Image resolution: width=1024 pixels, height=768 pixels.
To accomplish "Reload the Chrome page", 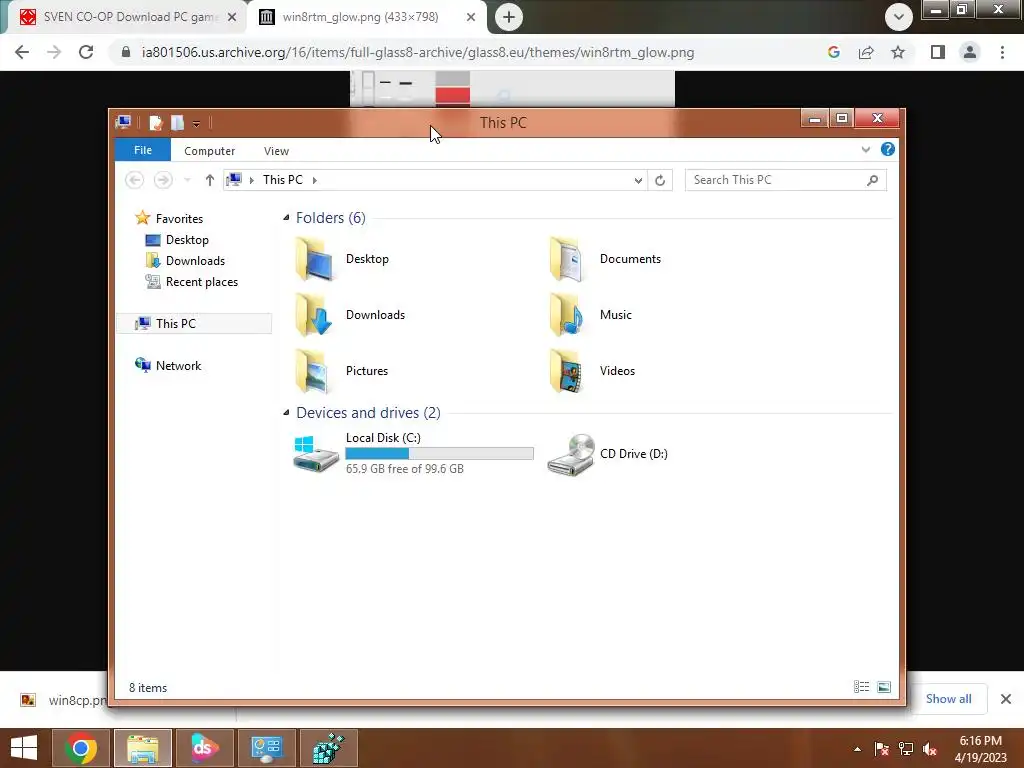I will coord(86,52).
